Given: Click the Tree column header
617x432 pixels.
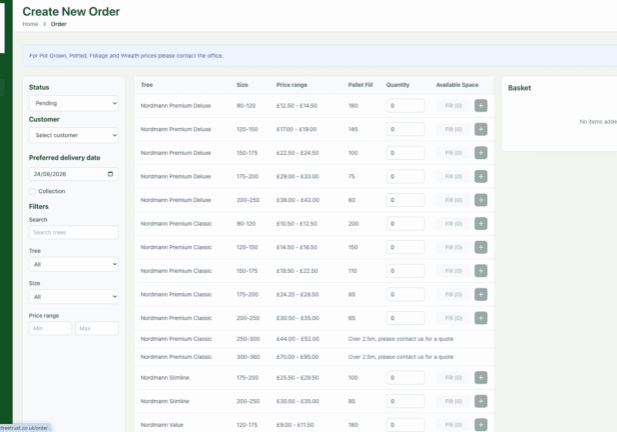Looking at the screenshot, I should click(147, 85).
